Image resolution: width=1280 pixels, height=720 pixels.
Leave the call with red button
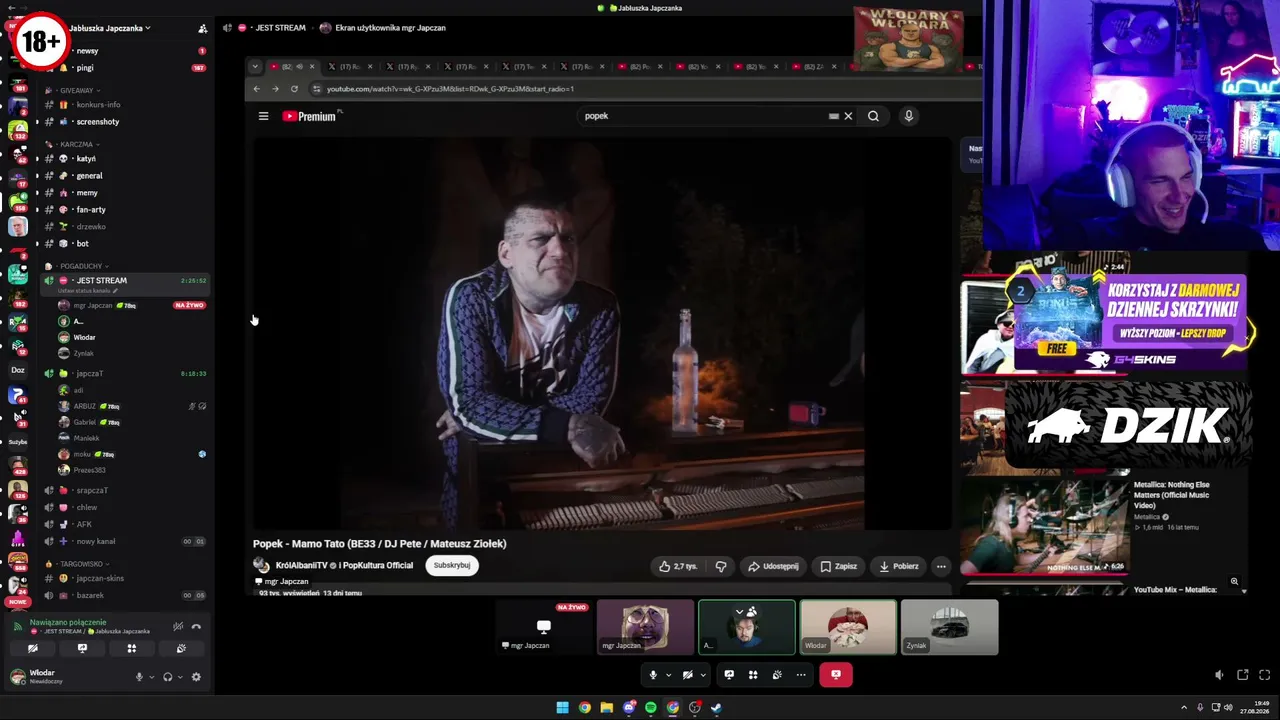[836, 675]
